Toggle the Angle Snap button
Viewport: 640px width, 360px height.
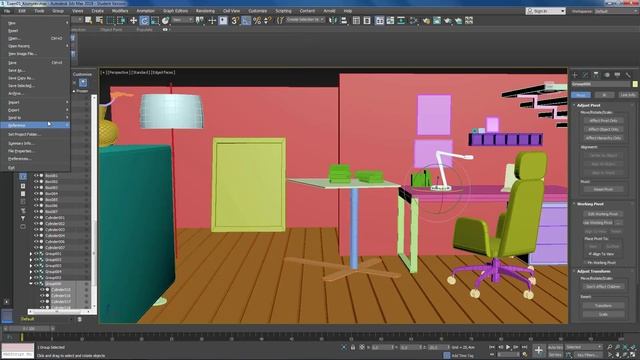click(x=246, y=20)
